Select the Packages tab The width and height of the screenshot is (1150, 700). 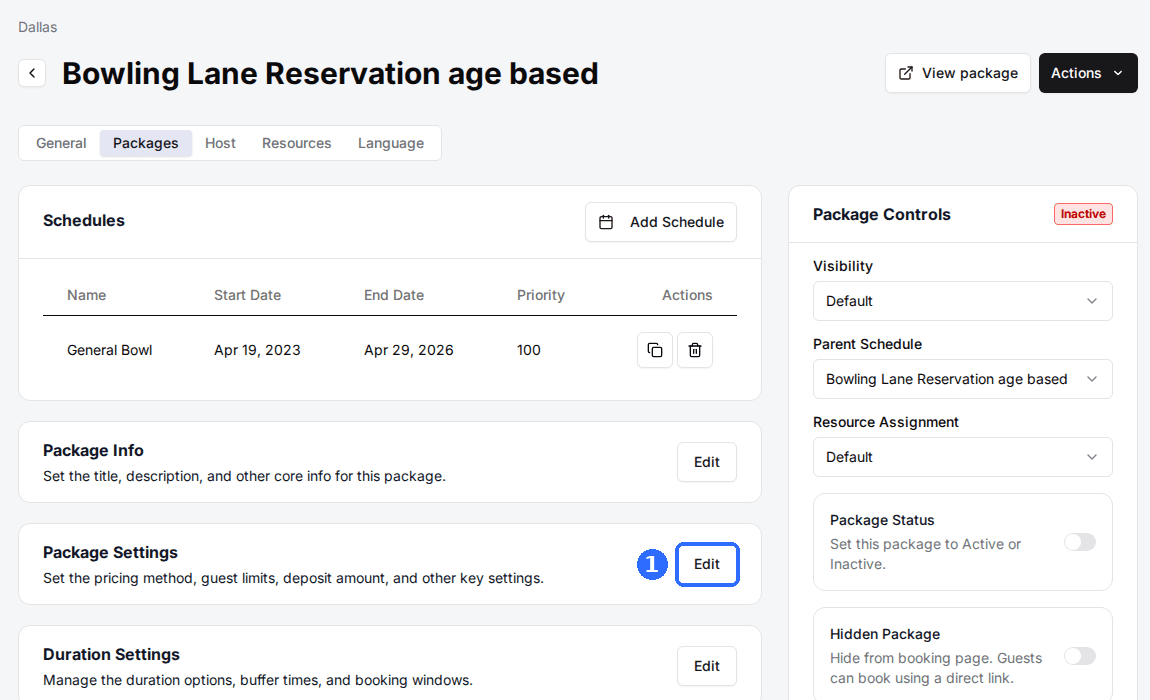[x=145, y=143]
